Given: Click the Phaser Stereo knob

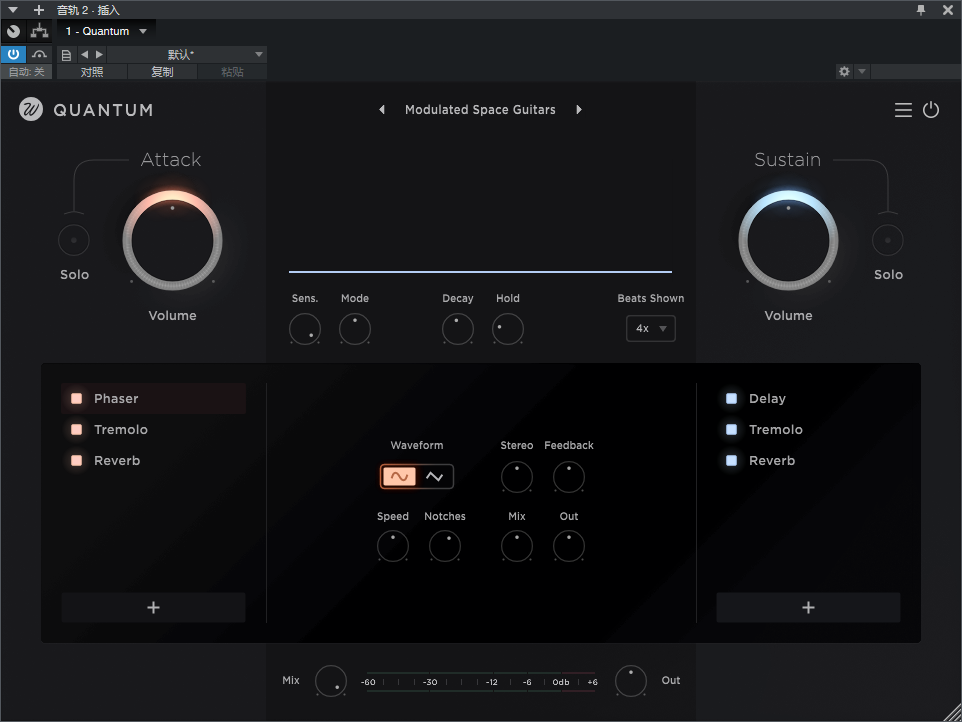Looking at the screenshot, I should (517, 477).
